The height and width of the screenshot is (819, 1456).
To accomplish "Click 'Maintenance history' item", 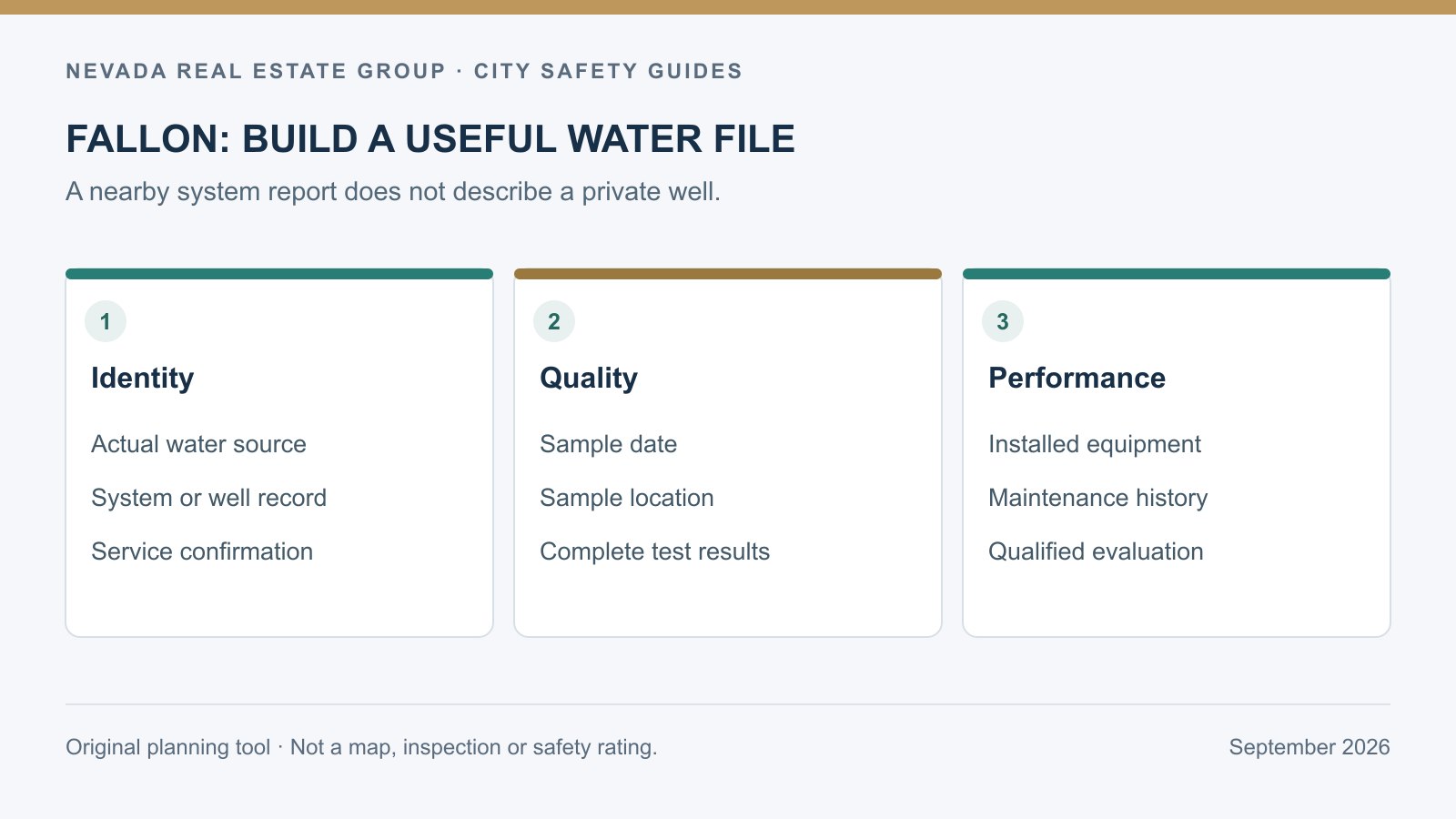I will pyautogui.click(x=1098, y=498).
